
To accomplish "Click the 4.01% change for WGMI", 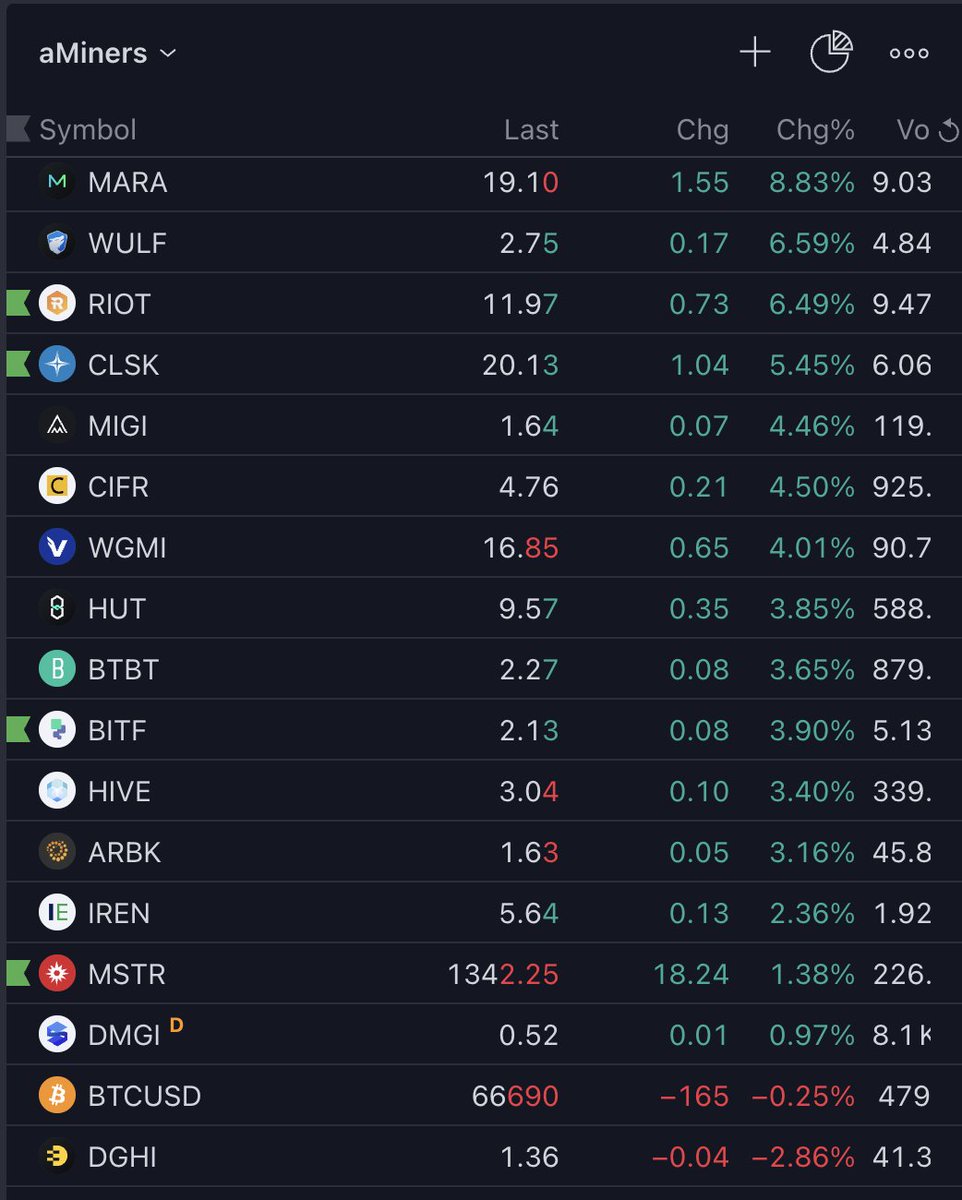I will tap(811, 548).
